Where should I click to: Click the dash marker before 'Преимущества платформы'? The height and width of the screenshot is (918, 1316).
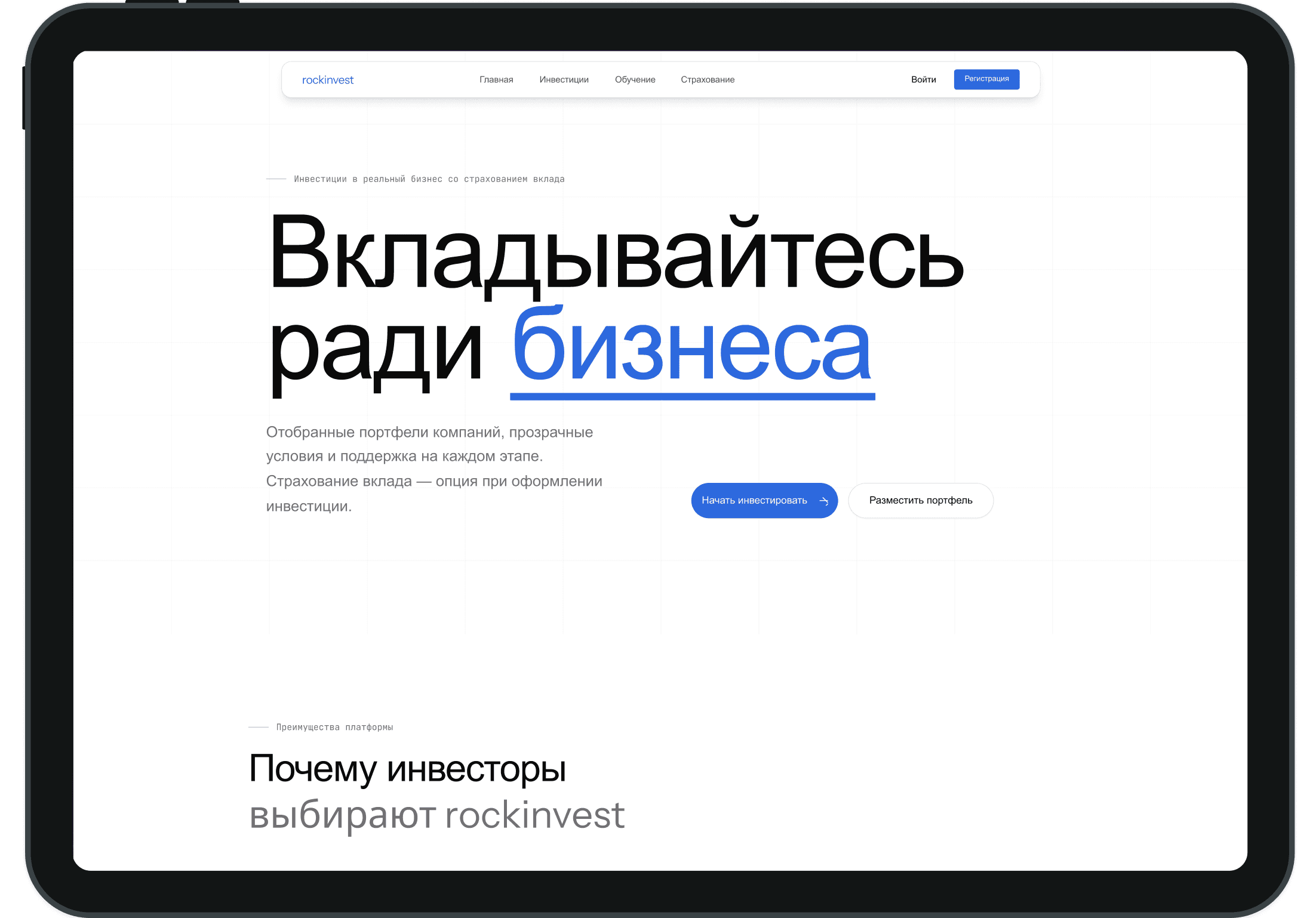tap(258, 727)
